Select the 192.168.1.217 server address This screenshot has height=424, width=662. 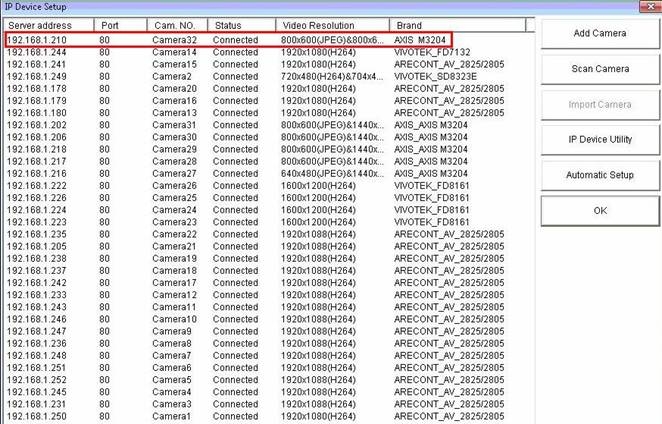click(37, 162)
